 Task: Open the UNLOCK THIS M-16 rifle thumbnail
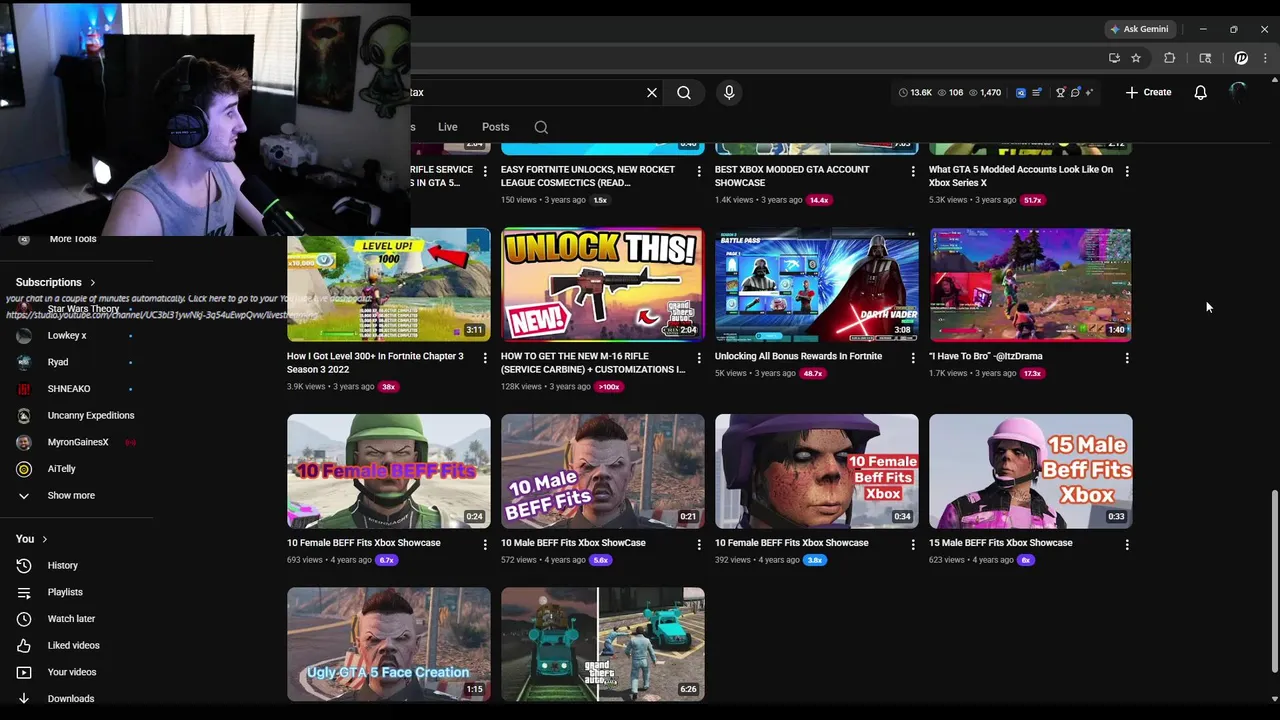(x=603, y=284)
